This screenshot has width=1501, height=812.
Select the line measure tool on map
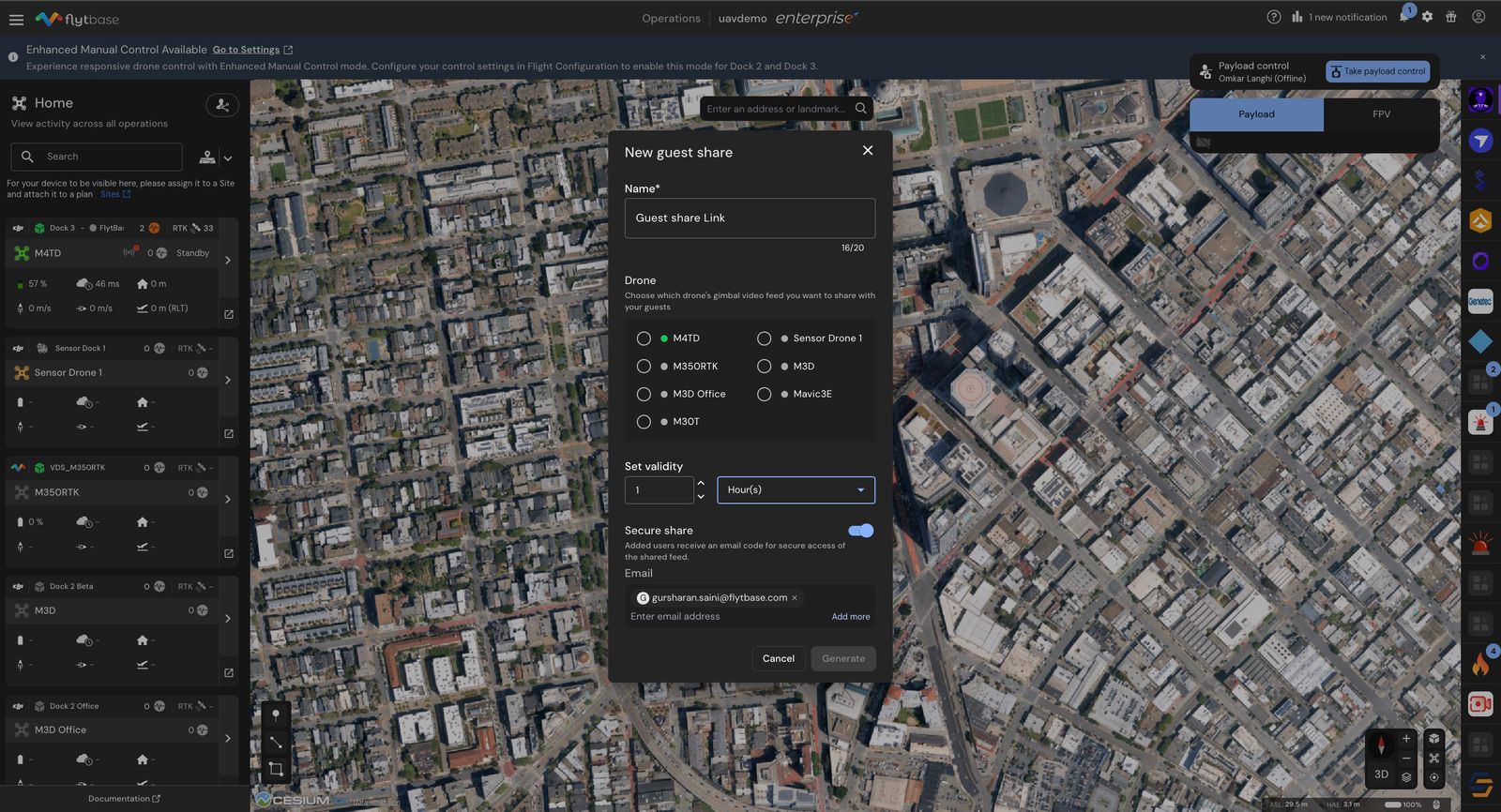click(x=276, y=742)
